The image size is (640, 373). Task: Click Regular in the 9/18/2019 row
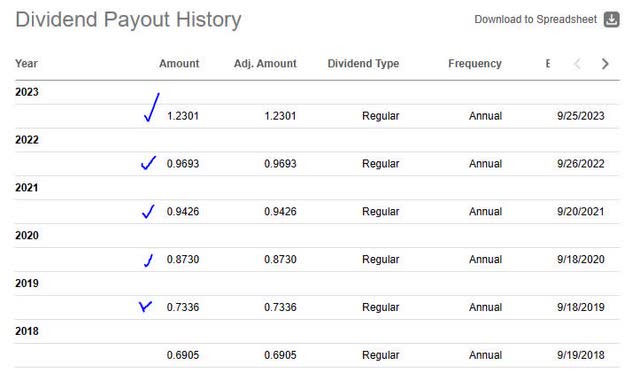380,307
